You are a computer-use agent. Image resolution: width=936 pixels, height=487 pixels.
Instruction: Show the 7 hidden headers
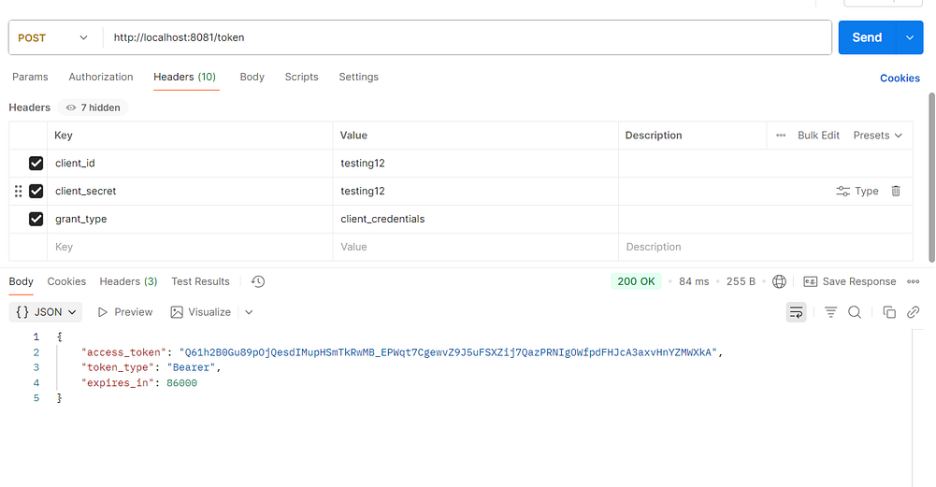[x=96, y=107]
